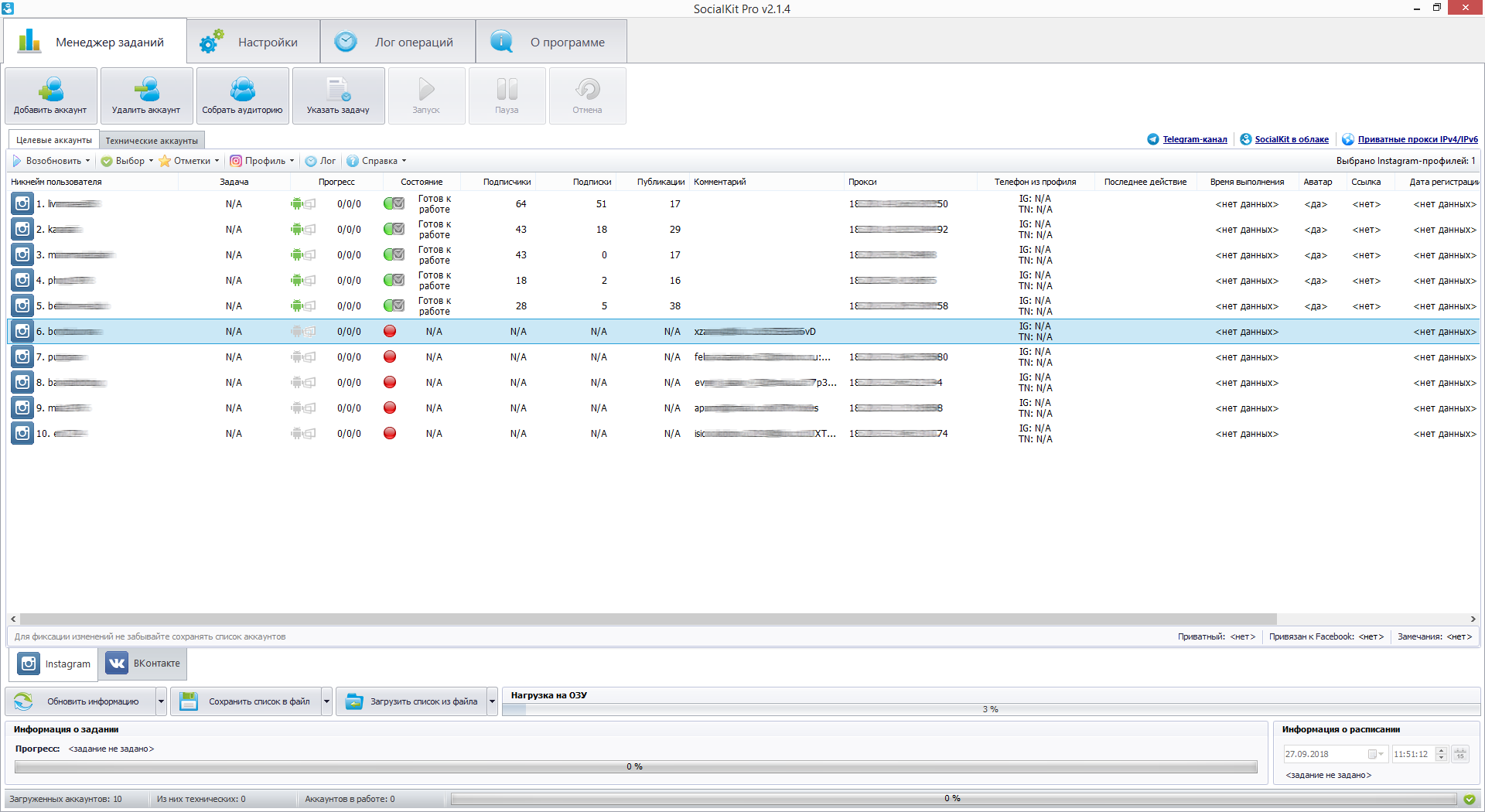The height and width of the screenshot is (812, 1485).
Task: Click the red status indicator in row 7
Action: coord(390,357)
